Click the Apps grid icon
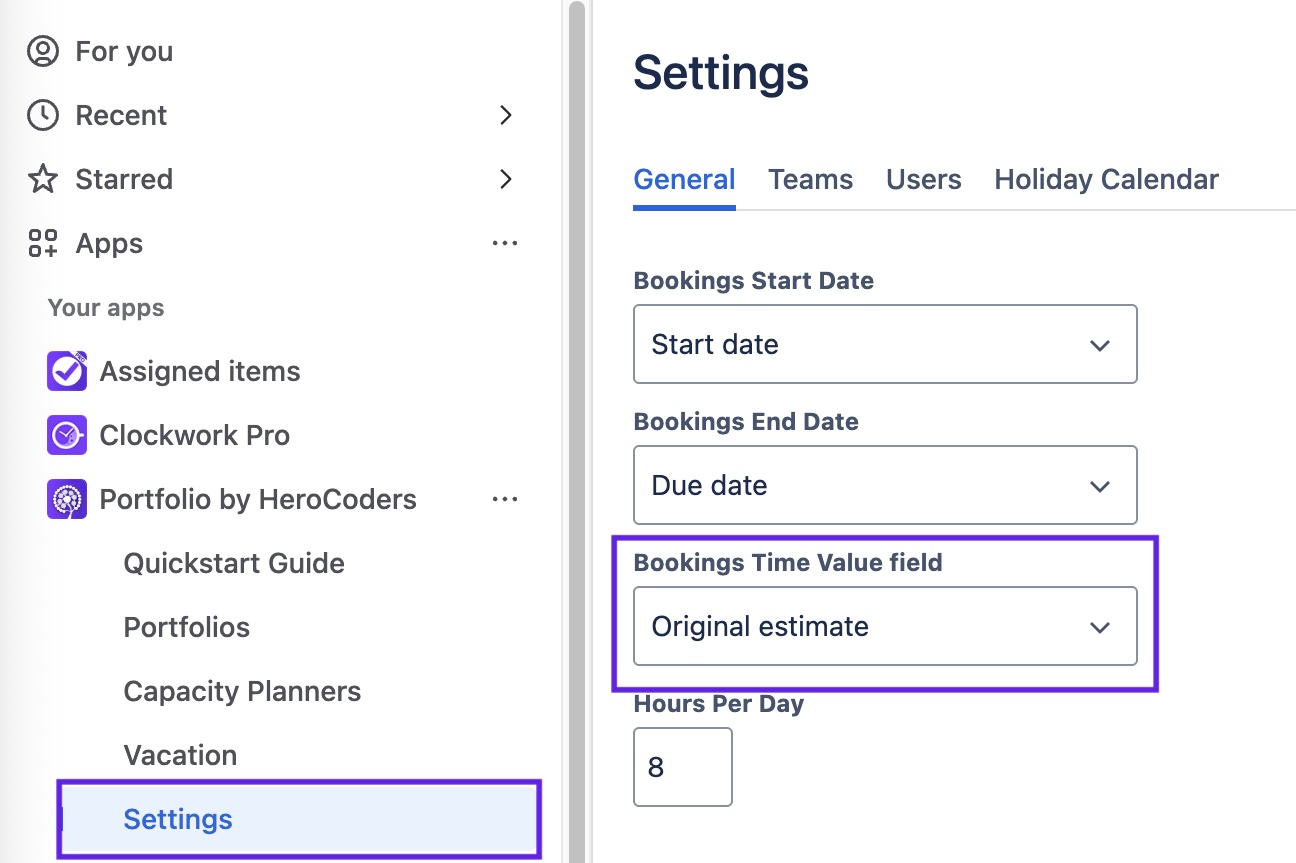This screenshot has width=1296, height=863. pyautogui.click(x=43, y=243)
